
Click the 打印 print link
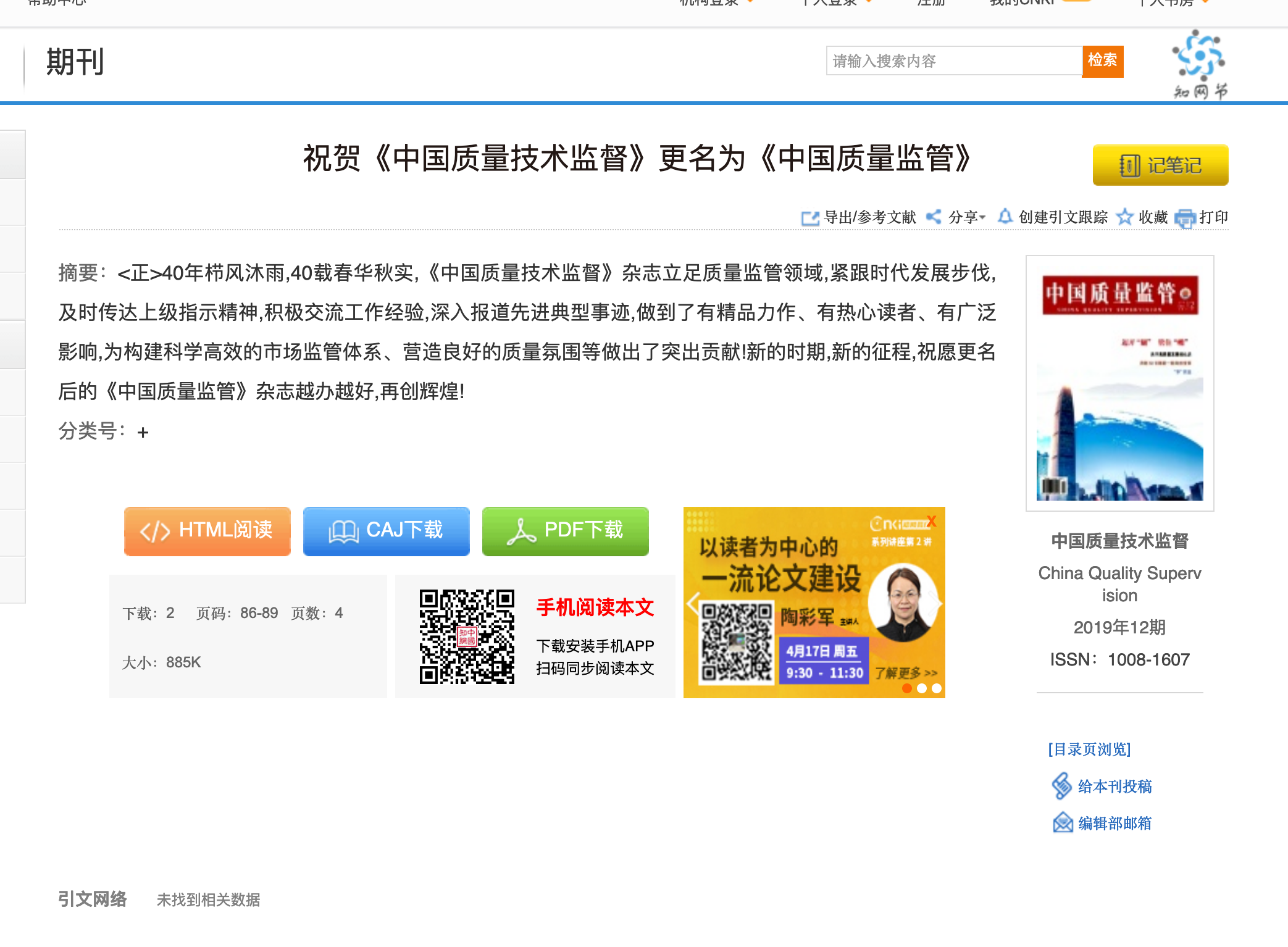[x=1213, y=217]
